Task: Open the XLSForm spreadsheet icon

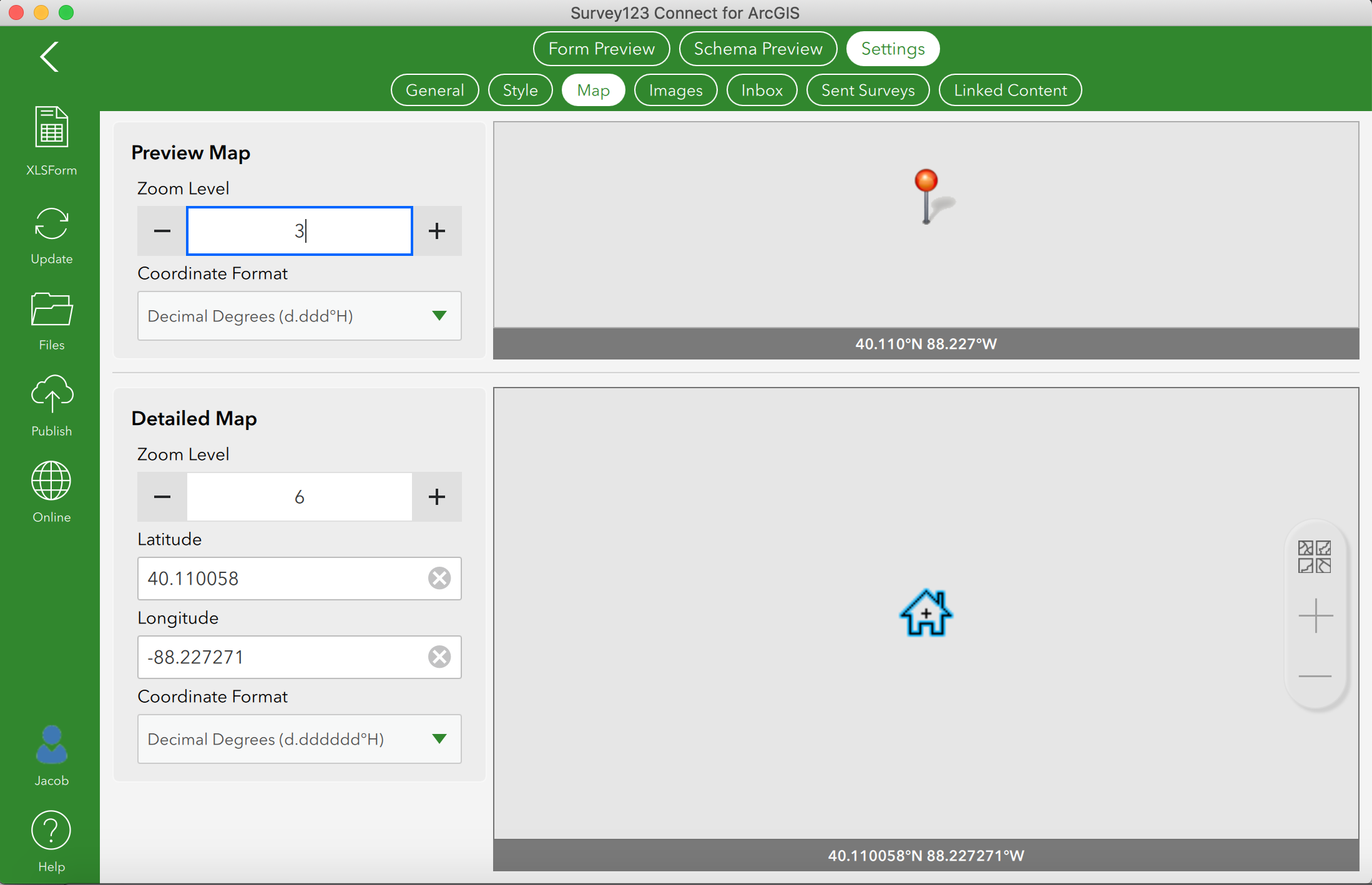Action: coord(51,127)
